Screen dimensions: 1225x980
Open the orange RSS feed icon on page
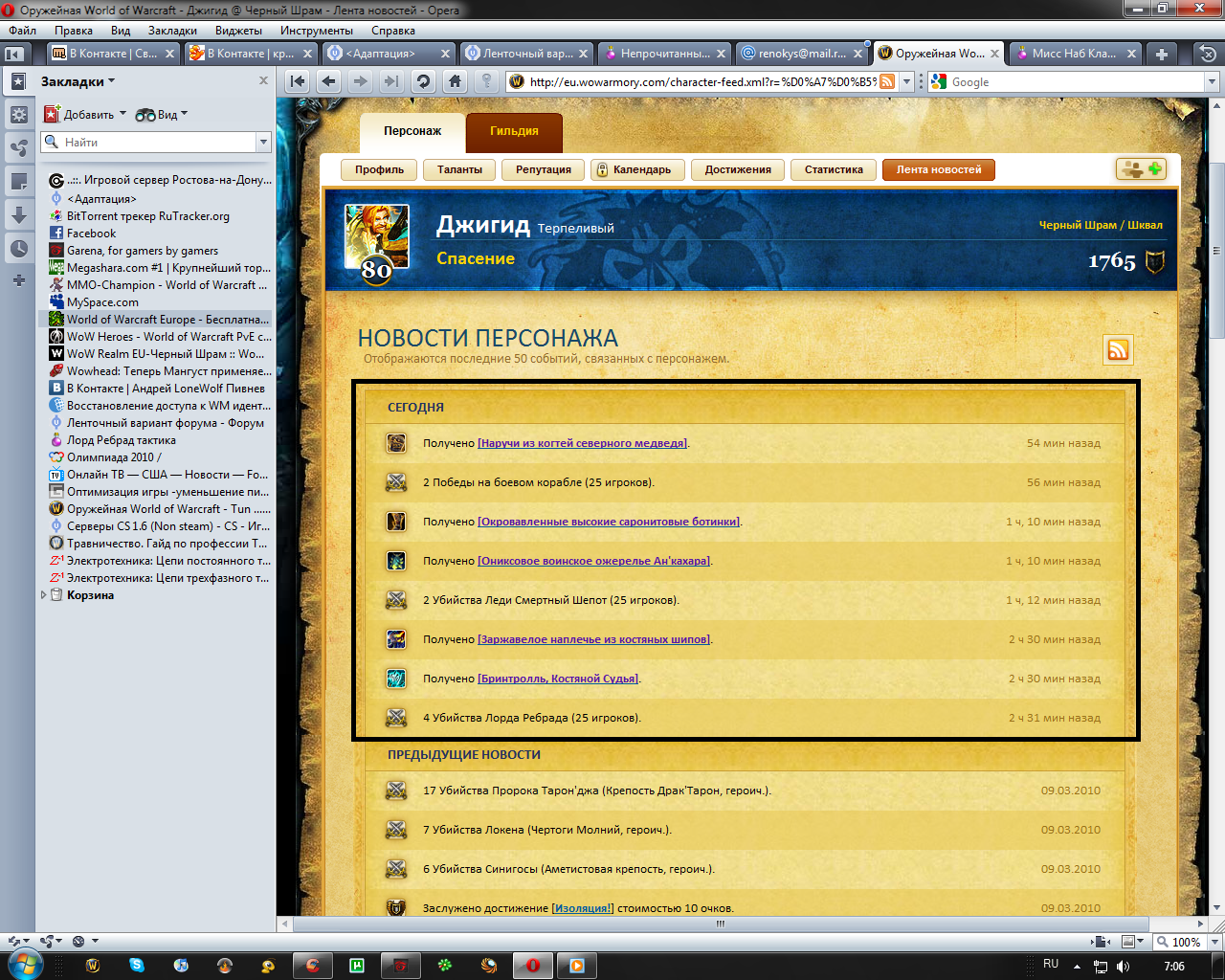[1118, 349]
